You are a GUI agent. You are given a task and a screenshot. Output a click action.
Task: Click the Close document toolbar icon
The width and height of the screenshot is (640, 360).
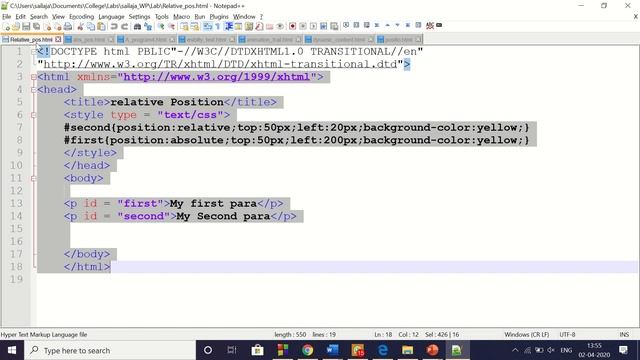(48, 27)
